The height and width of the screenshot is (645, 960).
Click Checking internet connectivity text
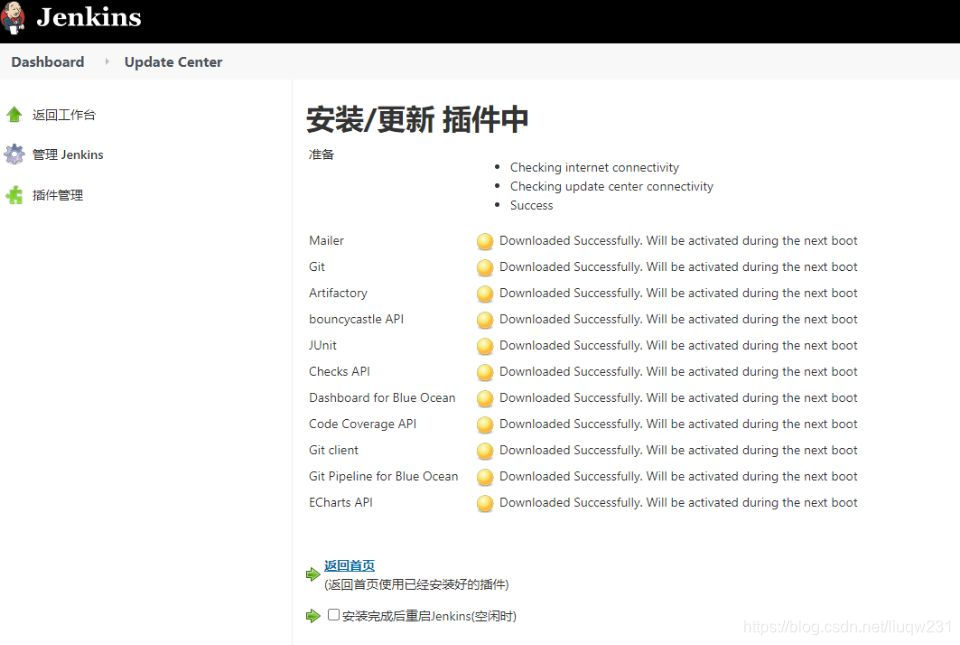click(x=594, y=168)
